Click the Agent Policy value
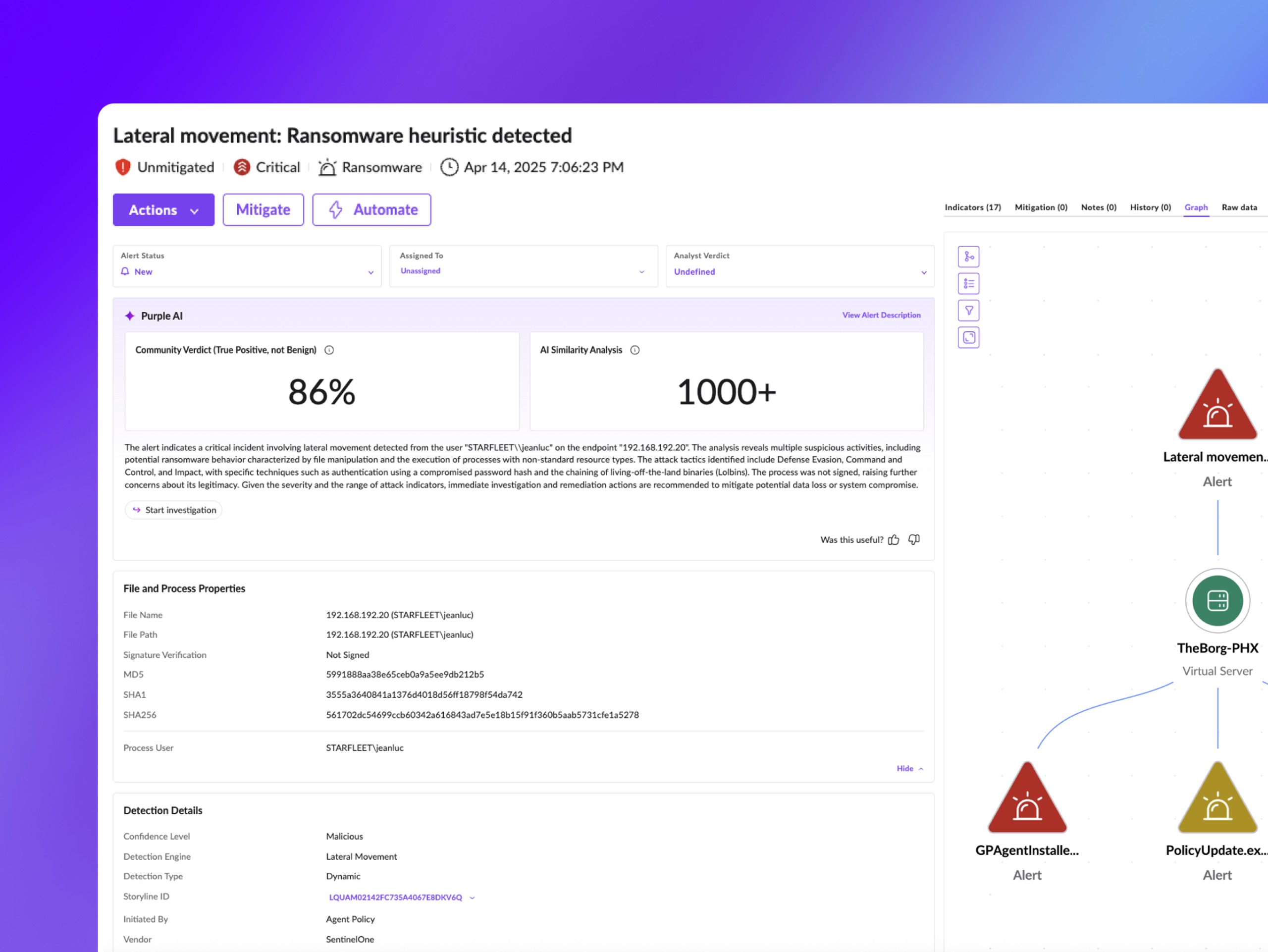This screenshot has height=952, width=1268. click(350, 919)
